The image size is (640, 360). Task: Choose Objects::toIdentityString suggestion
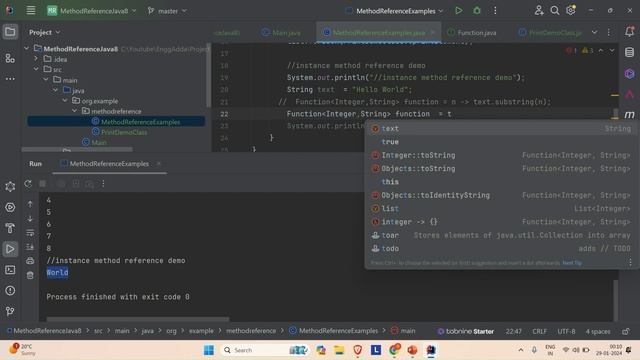pyautogui.click(x=503, y=195)
